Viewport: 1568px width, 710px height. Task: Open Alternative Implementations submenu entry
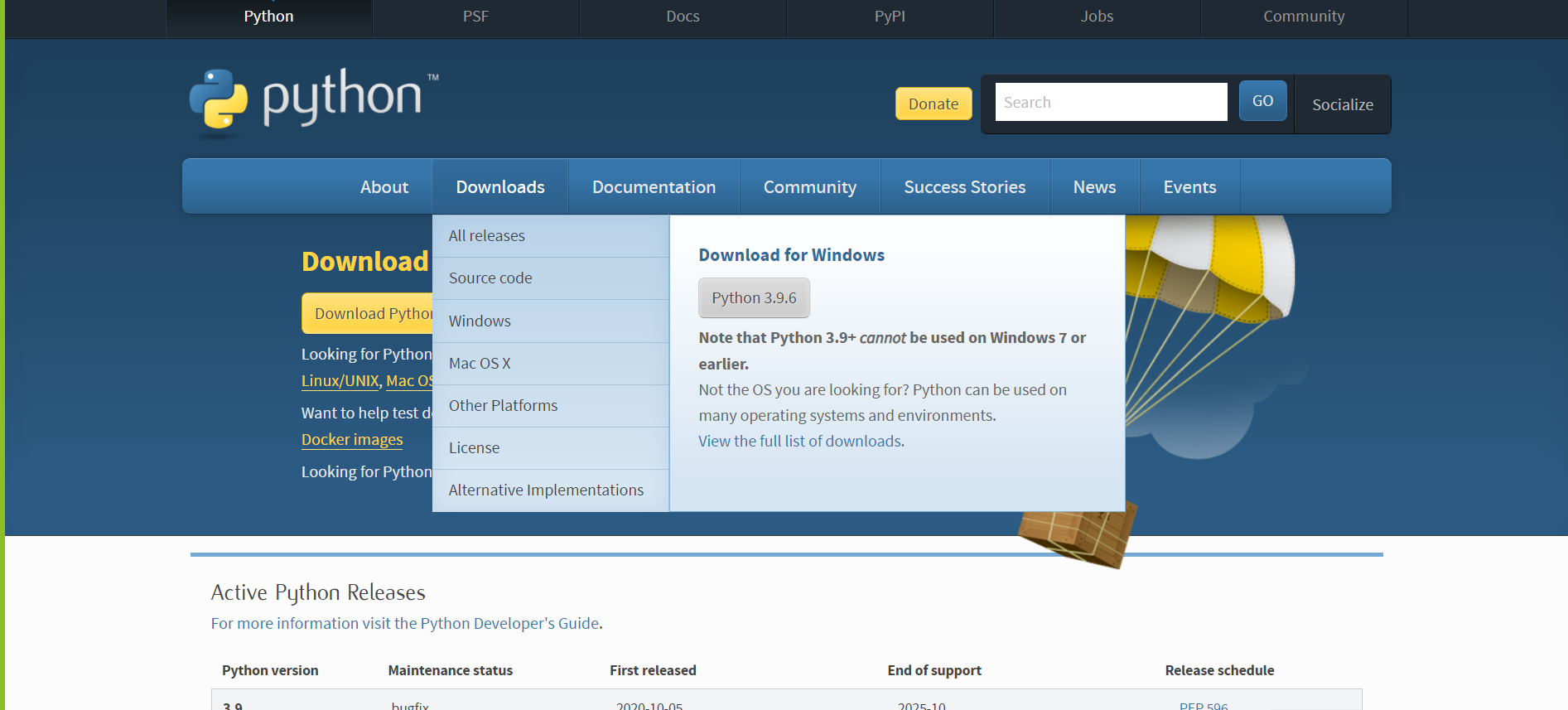click(x=551, y=490)
